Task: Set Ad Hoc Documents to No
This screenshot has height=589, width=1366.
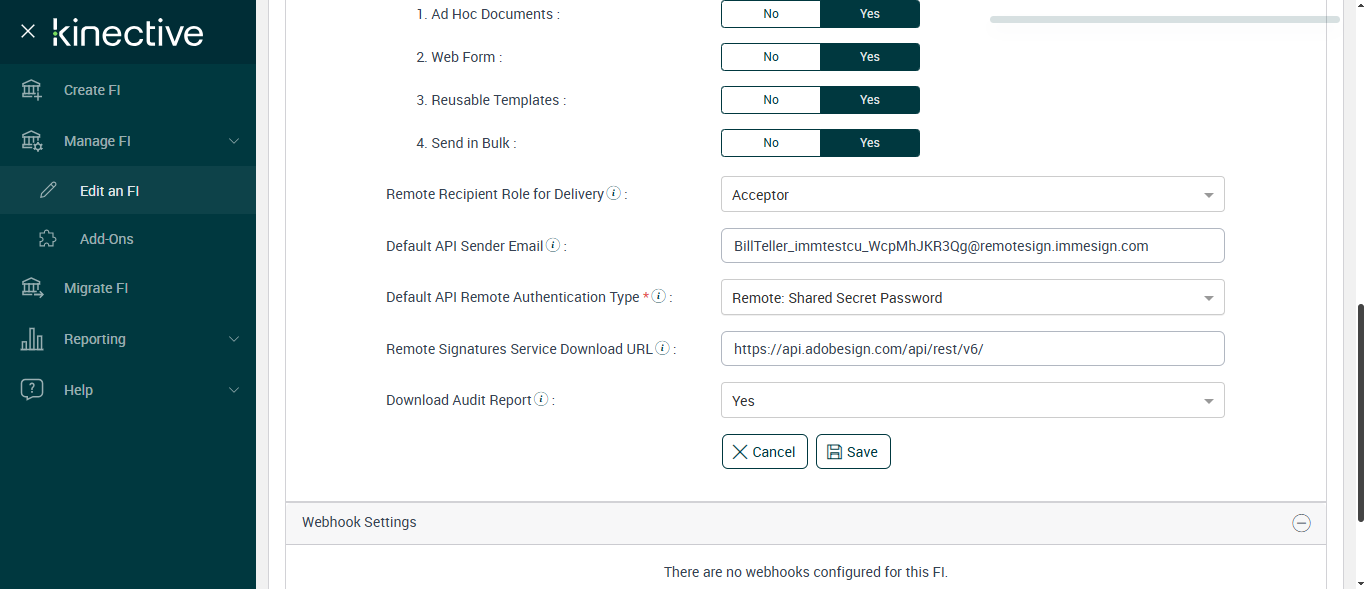Action: [x=771, y=14]
